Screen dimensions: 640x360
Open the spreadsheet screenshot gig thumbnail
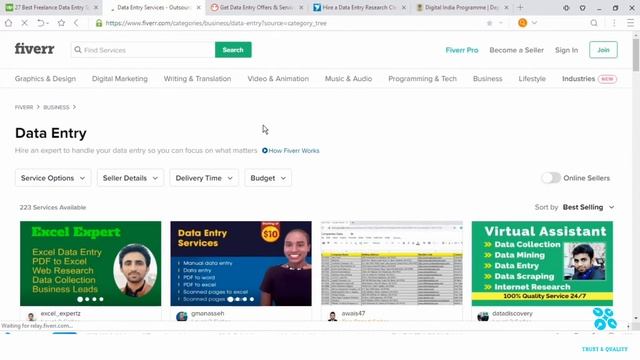[392, 263]
